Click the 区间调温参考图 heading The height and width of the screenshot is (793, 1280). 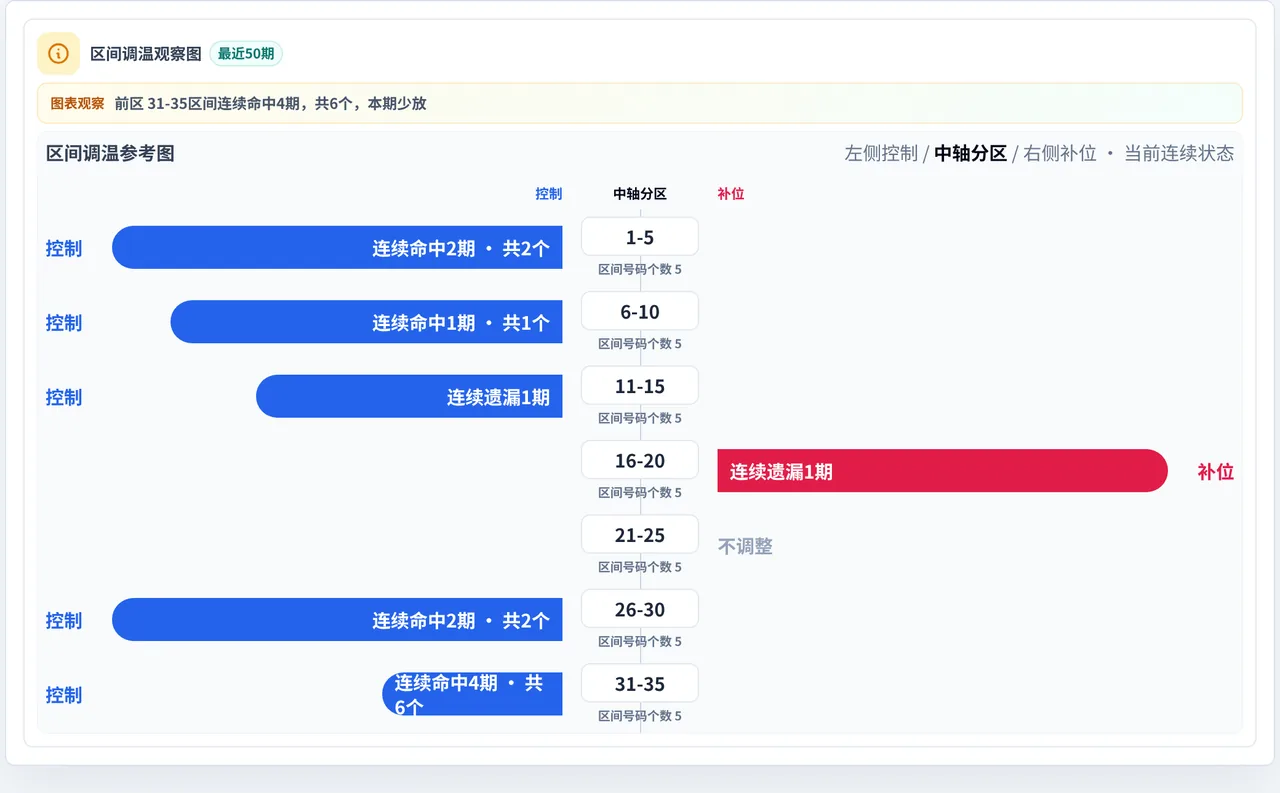[x=111, y=153]
